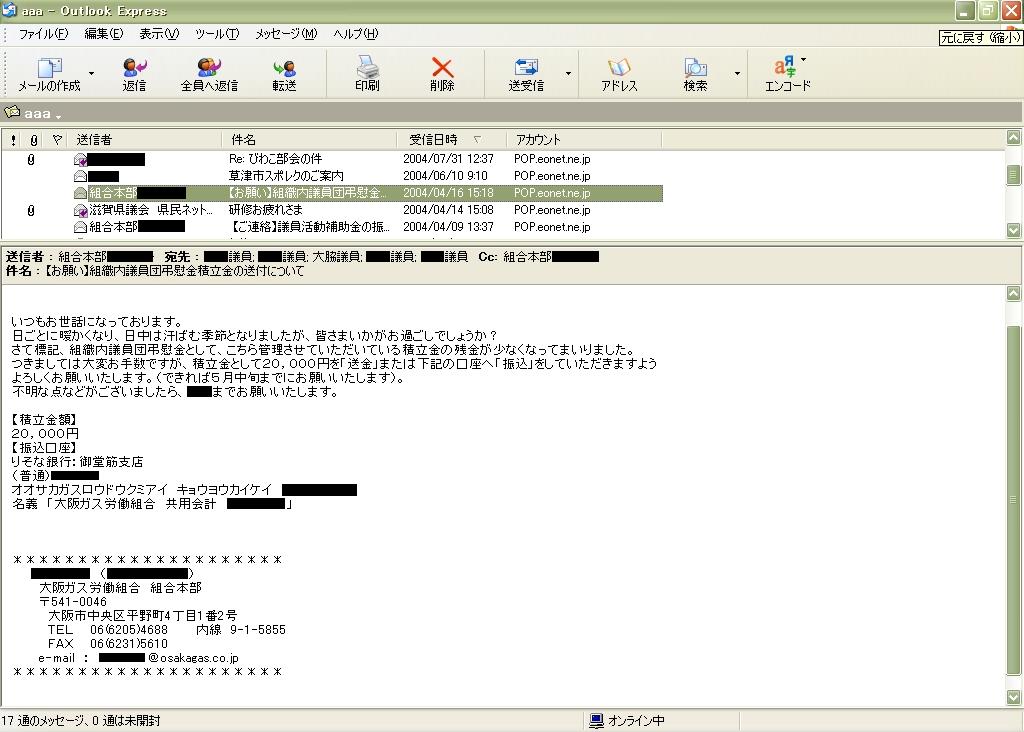Click the Outlook Express title bar icon
The height and width of the screenshot is (732, 1024).
(10, 10)
